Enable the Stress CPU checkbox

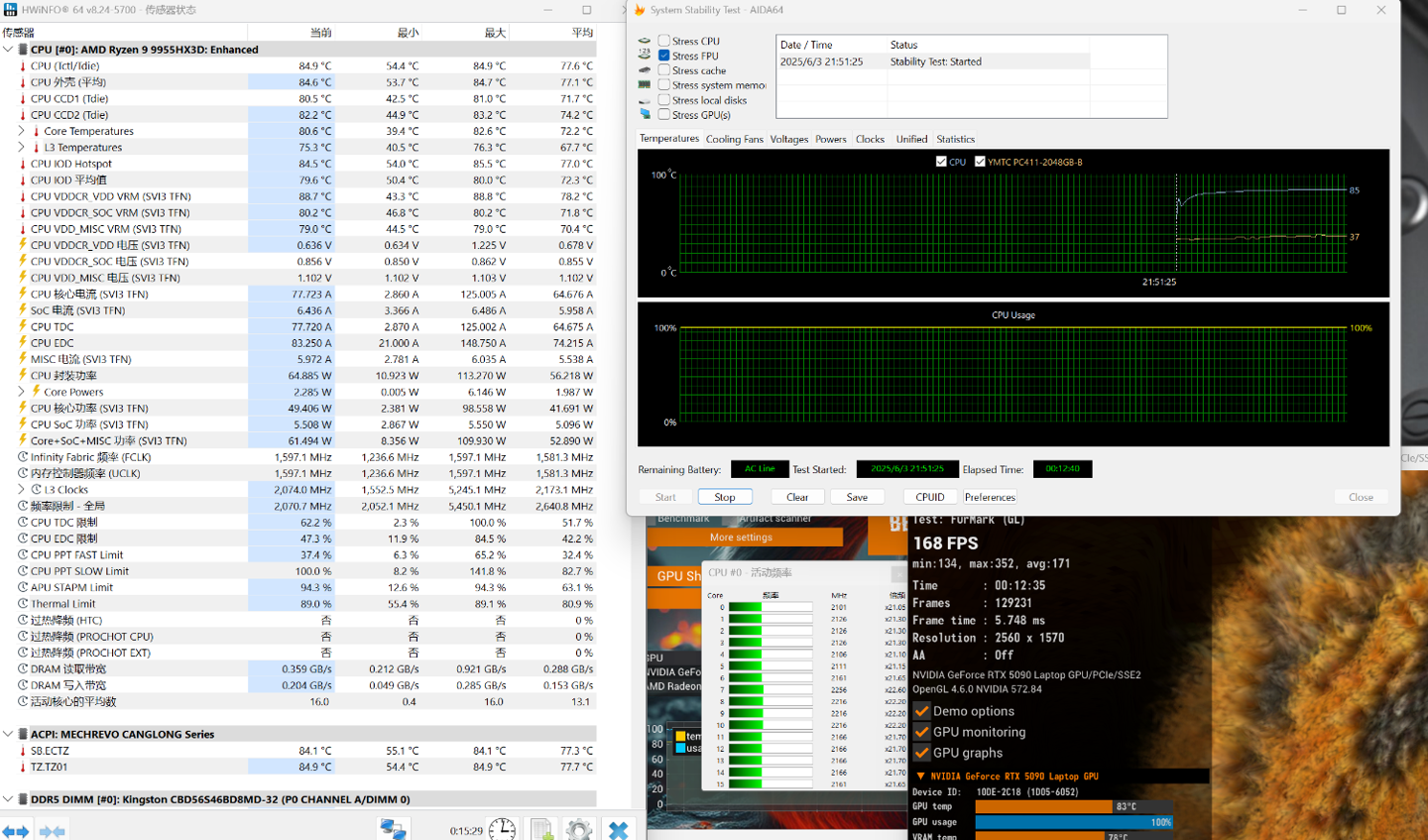(664, 41)
